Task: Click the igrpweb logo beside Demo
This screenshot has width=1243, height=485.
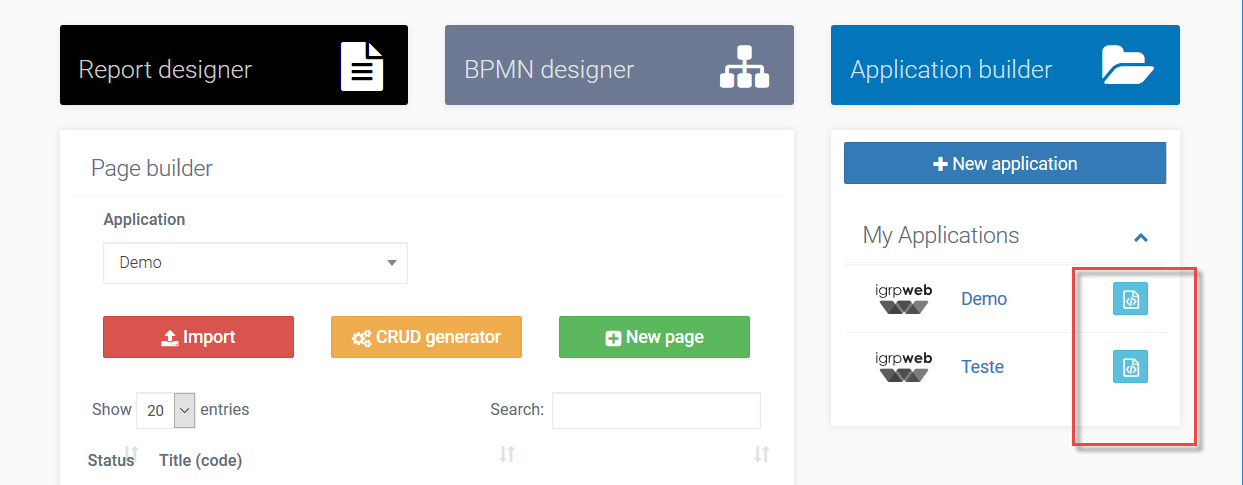Action: click(x=904, y=298)
